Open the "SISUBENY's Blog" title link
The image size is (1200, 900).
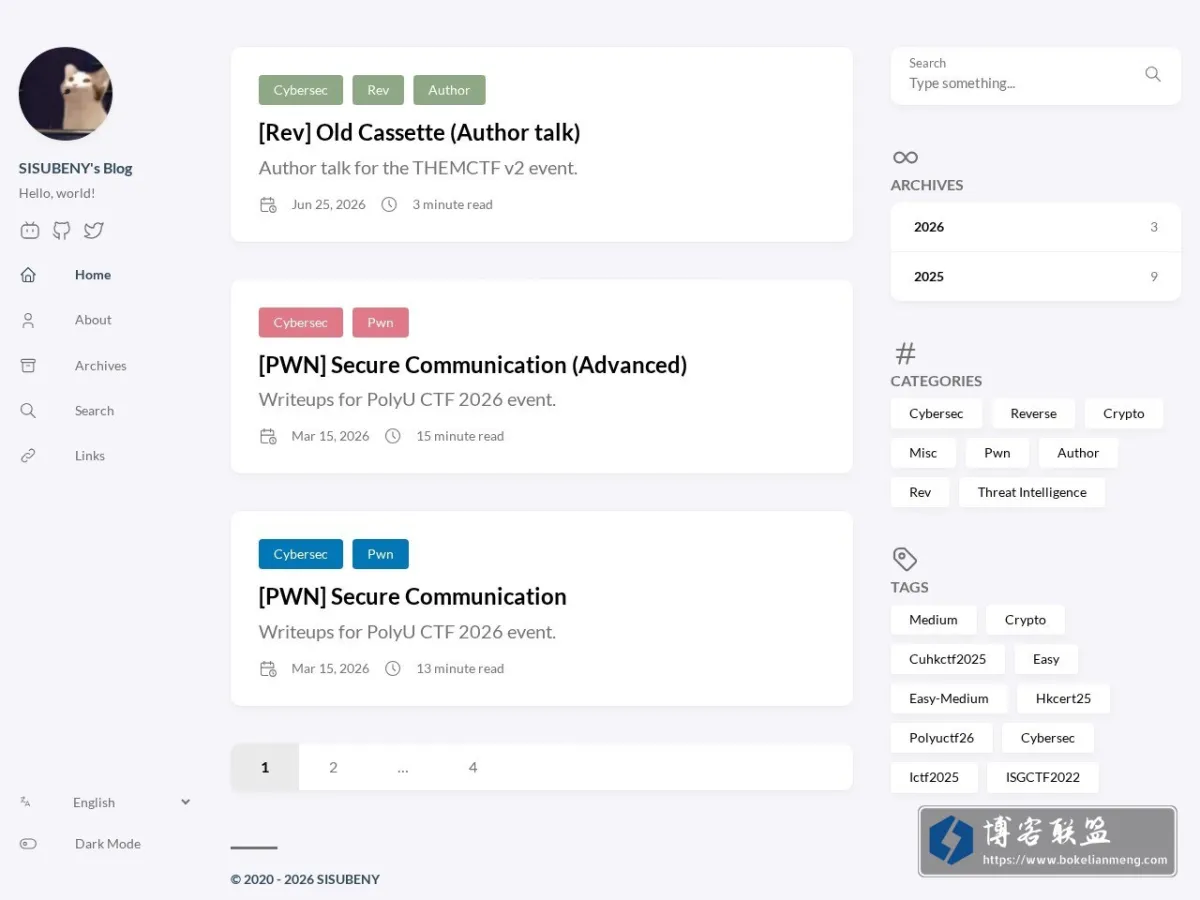click(x=76, y=168)
